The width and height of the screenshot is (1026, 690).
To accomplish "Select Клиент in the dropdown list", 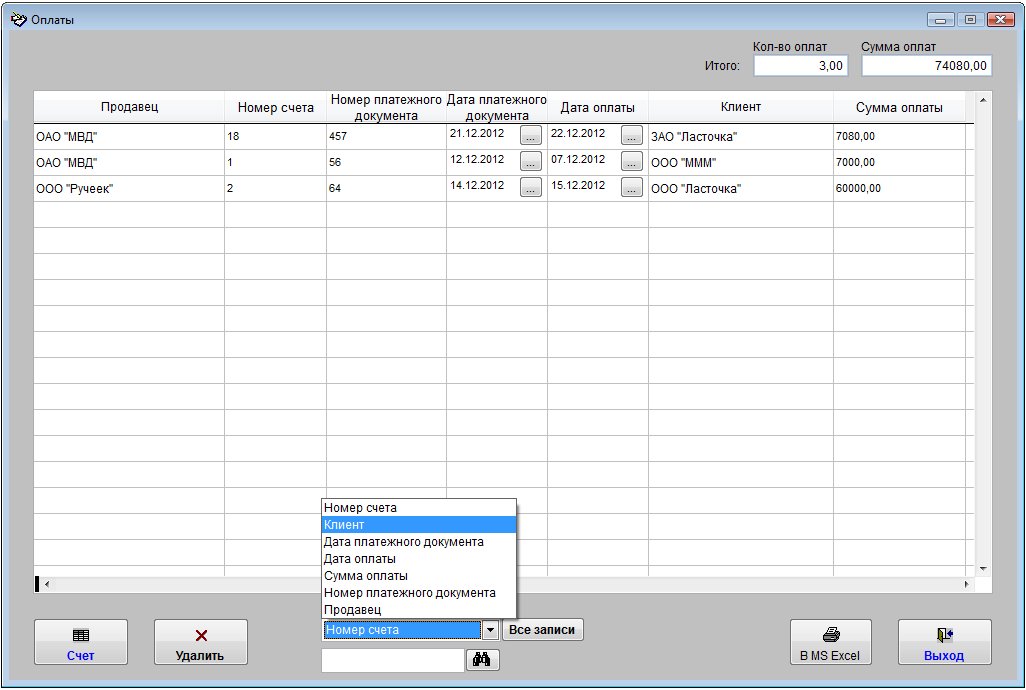I will 418,525.
